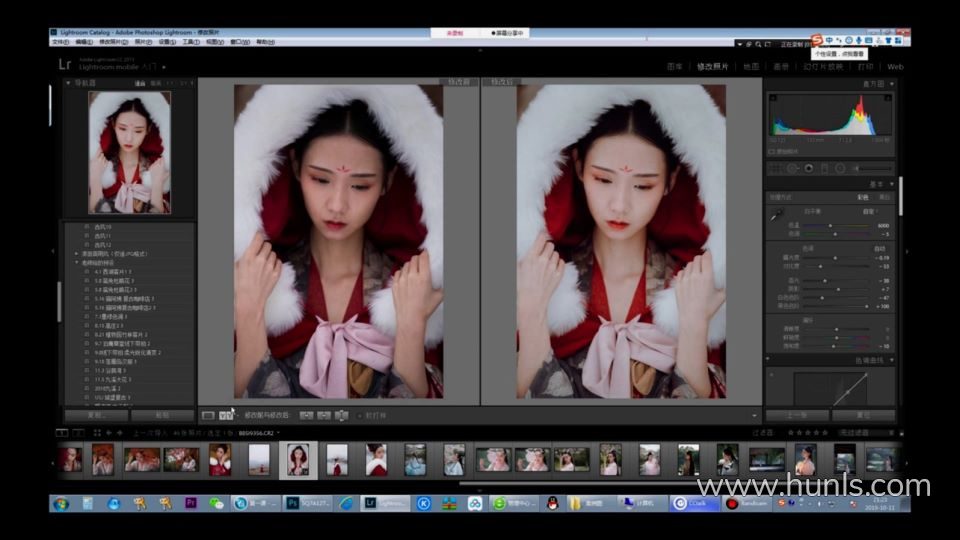Click the 曝光度 exposure slider

pyautogui.click(x=837, y=258)
